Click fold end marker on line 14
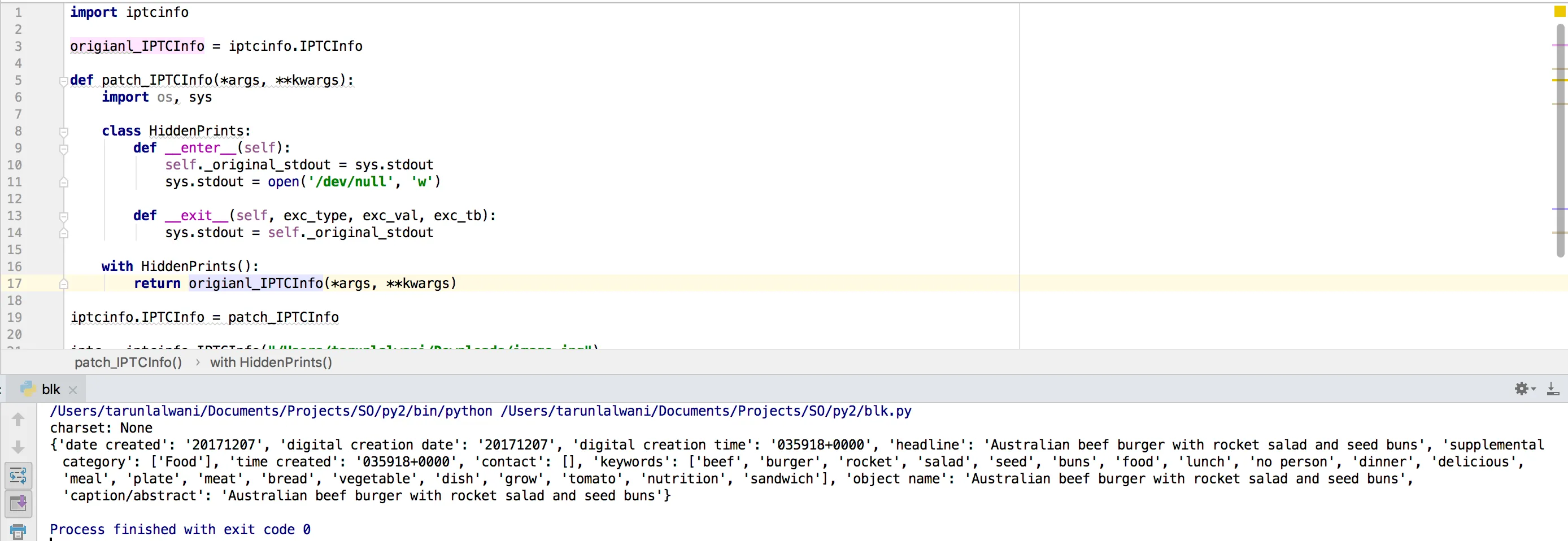Image resolution: width=1568 pixels, height=541 pixels. [63, 233]
